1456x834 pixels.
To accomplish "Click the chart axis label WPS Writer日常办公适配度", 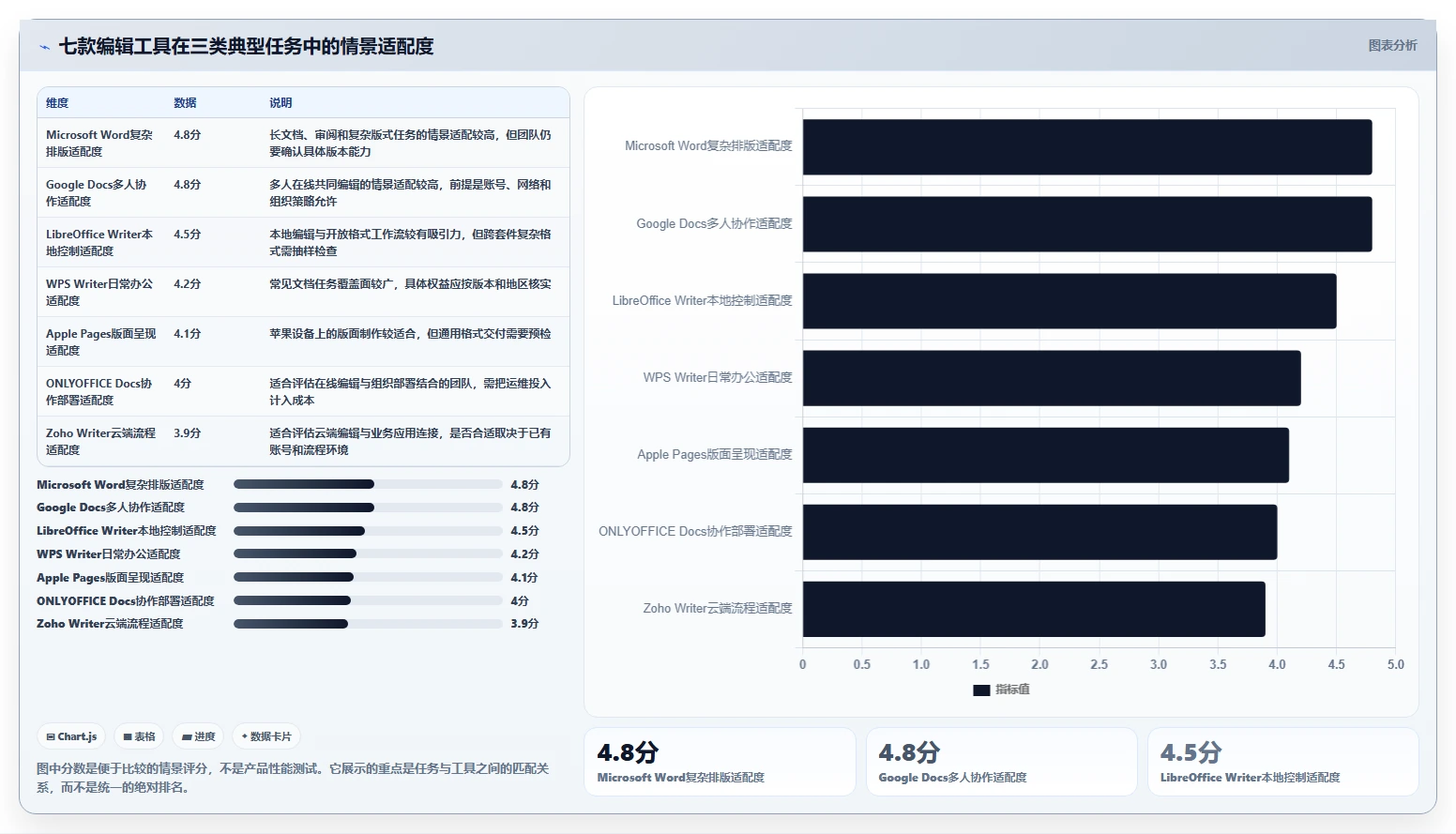I will [x=718, y=377].
